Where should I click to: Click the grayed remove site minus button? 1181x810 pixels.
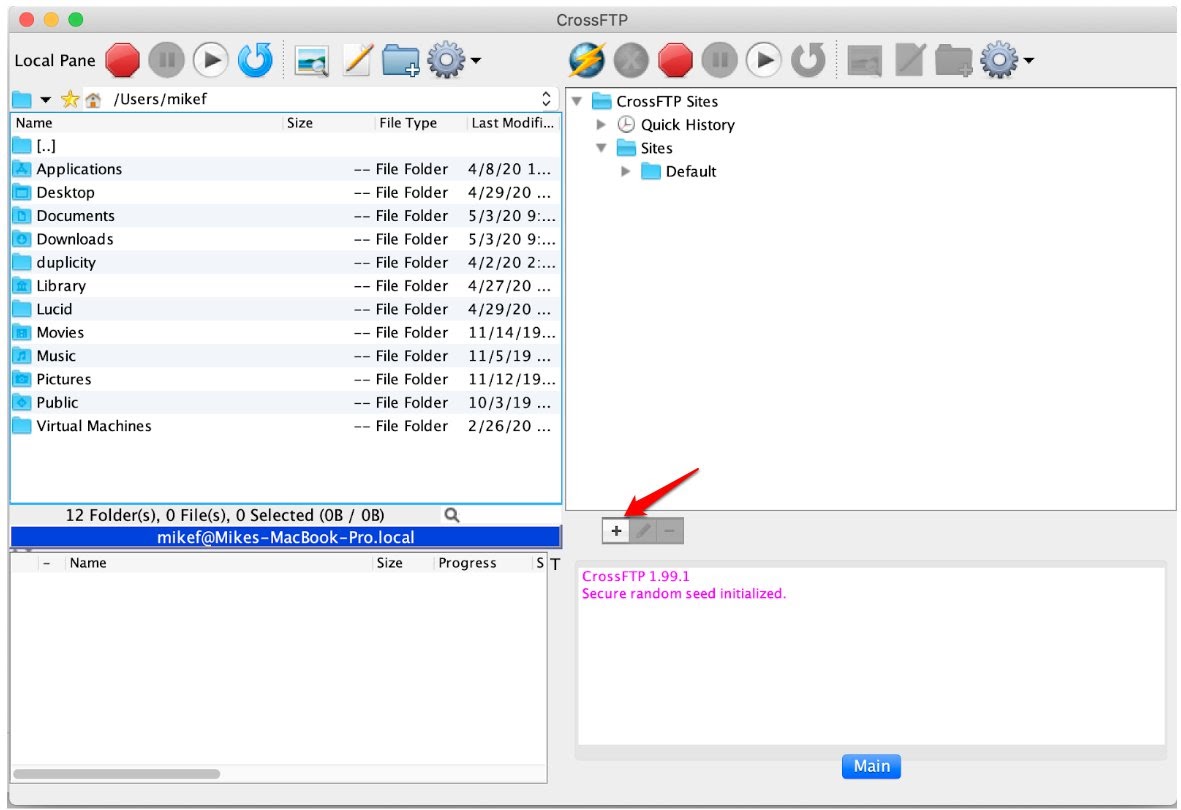point(670,531)
